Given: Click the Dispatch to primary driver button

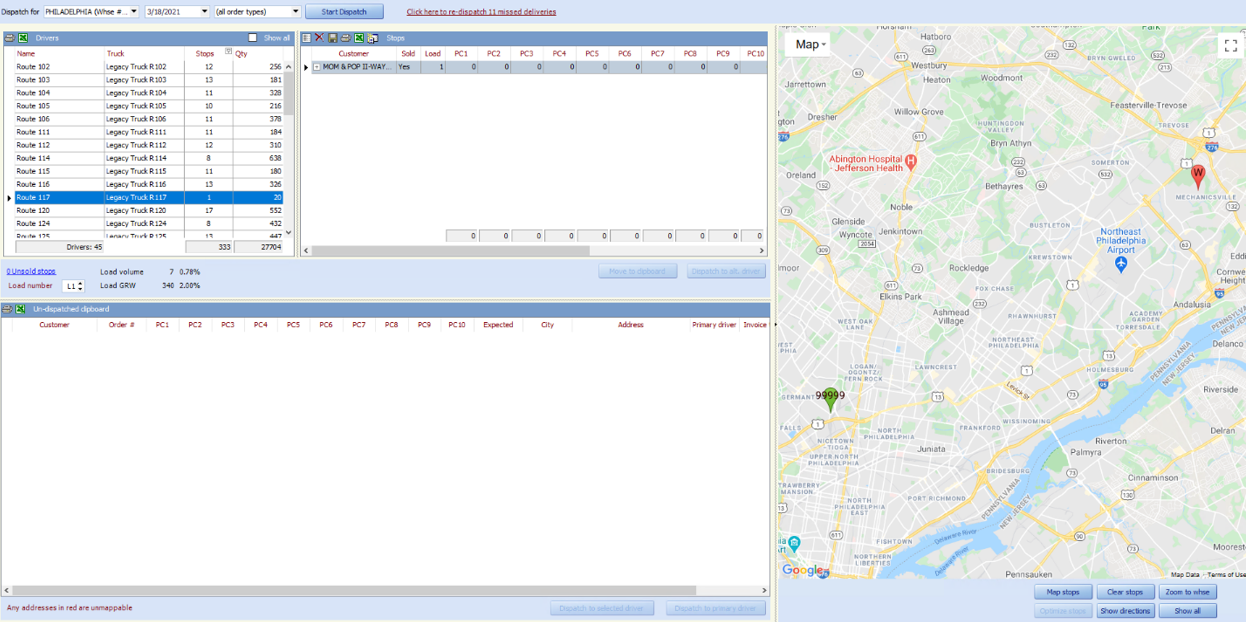Looking at the screenshot, I should pos(714,608).
